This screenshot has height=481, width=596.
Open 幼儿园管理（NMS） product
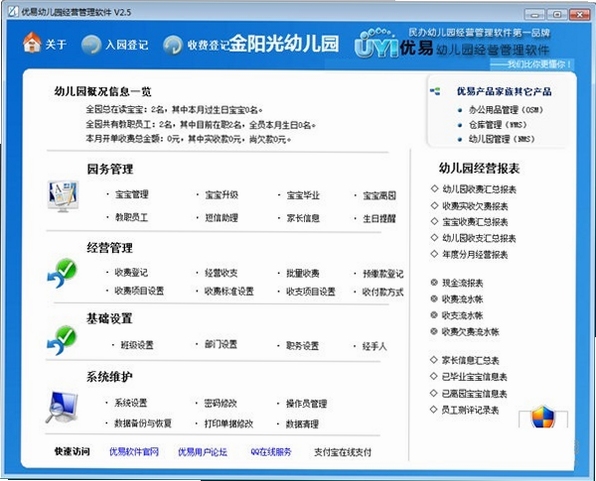pos(501,139)
